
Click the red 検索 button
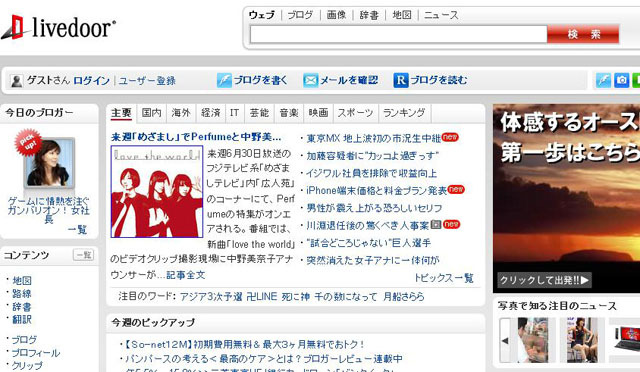pyautogui.click(x=583, y=34)
